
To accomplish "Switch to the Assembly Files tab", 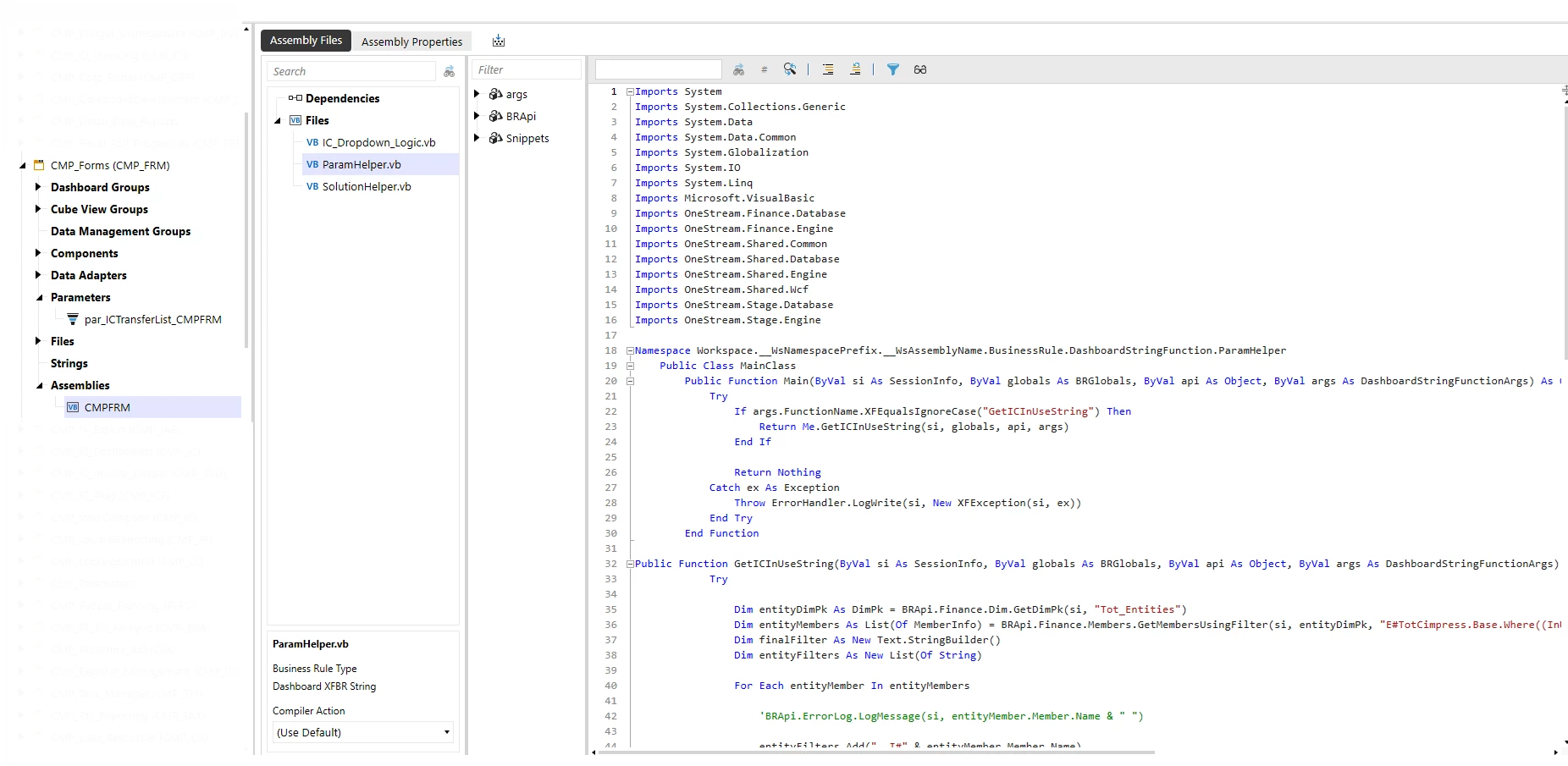I will coord(306,40).
